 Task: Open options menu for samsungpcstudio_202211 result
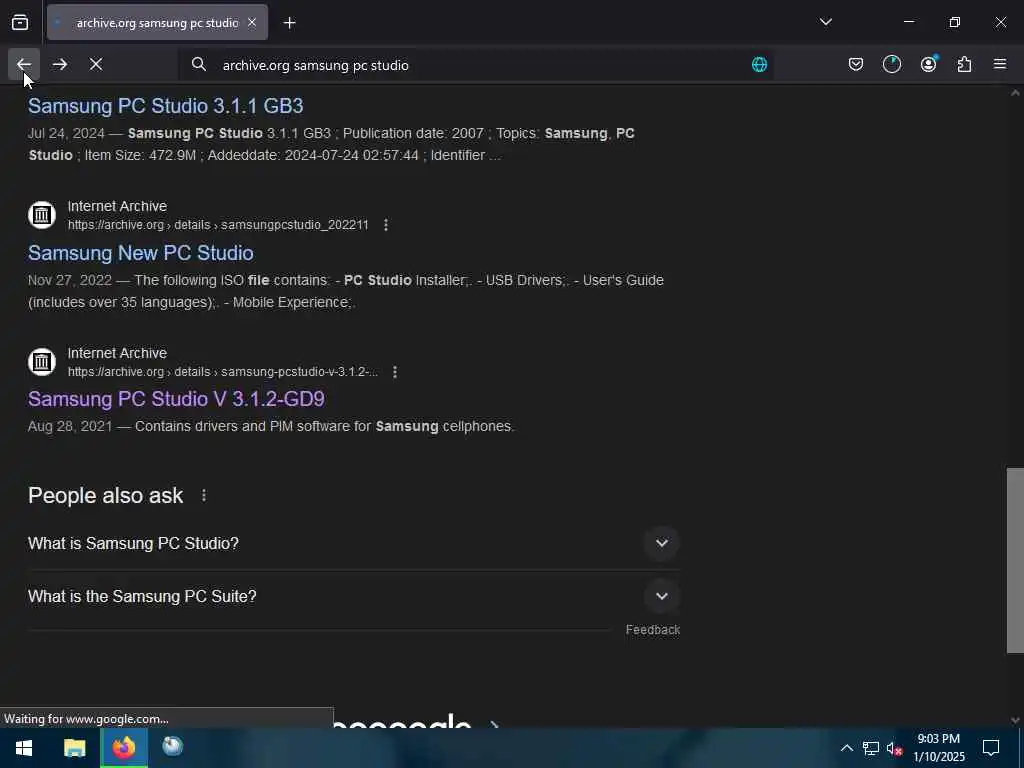coord(386,225)
